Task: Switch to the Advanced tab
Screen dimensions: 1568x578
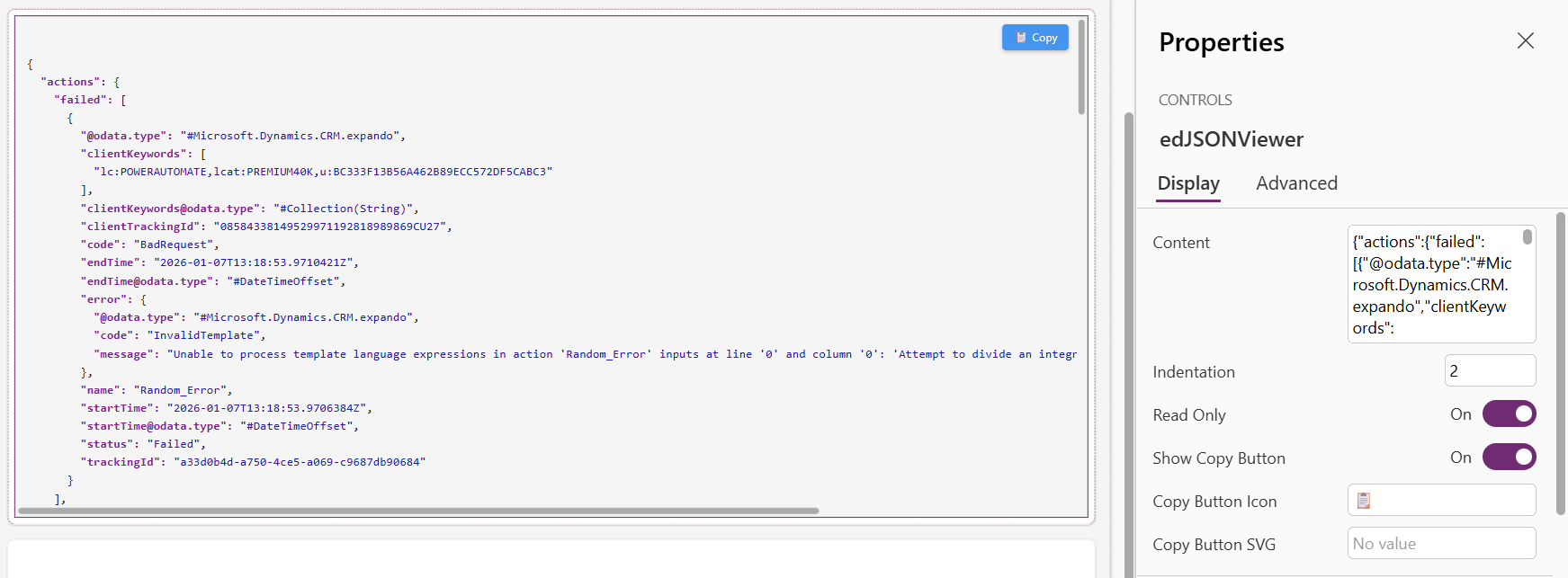Action: click(x=1296, y=183)
